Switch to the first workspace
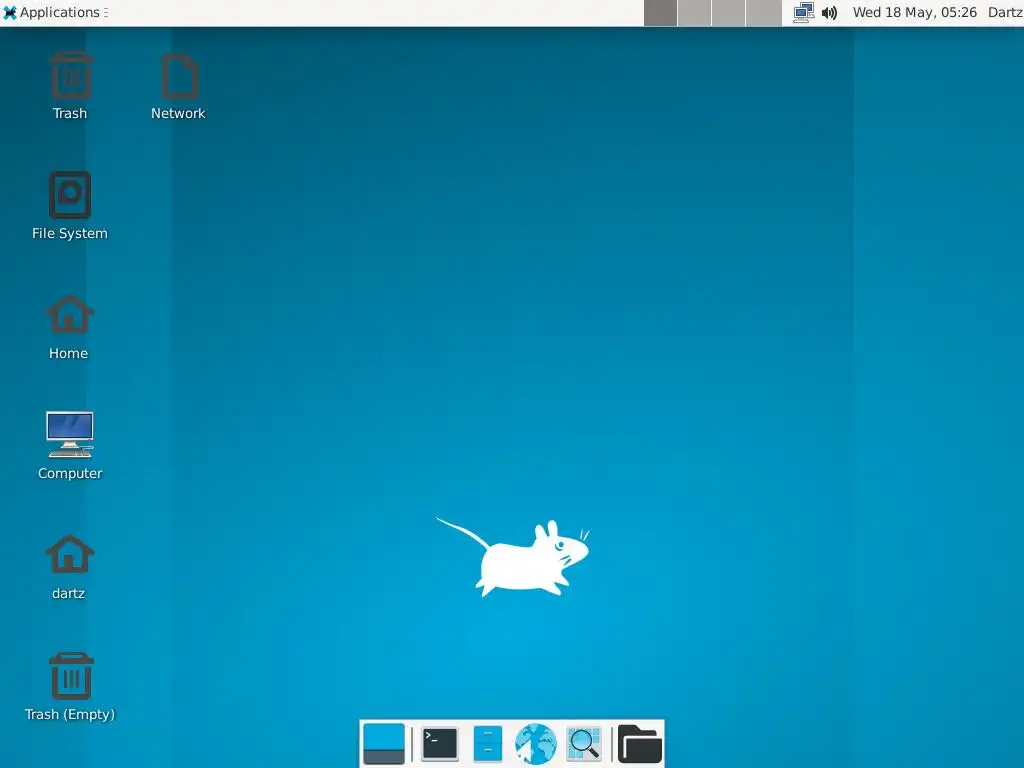 point(660,12)
